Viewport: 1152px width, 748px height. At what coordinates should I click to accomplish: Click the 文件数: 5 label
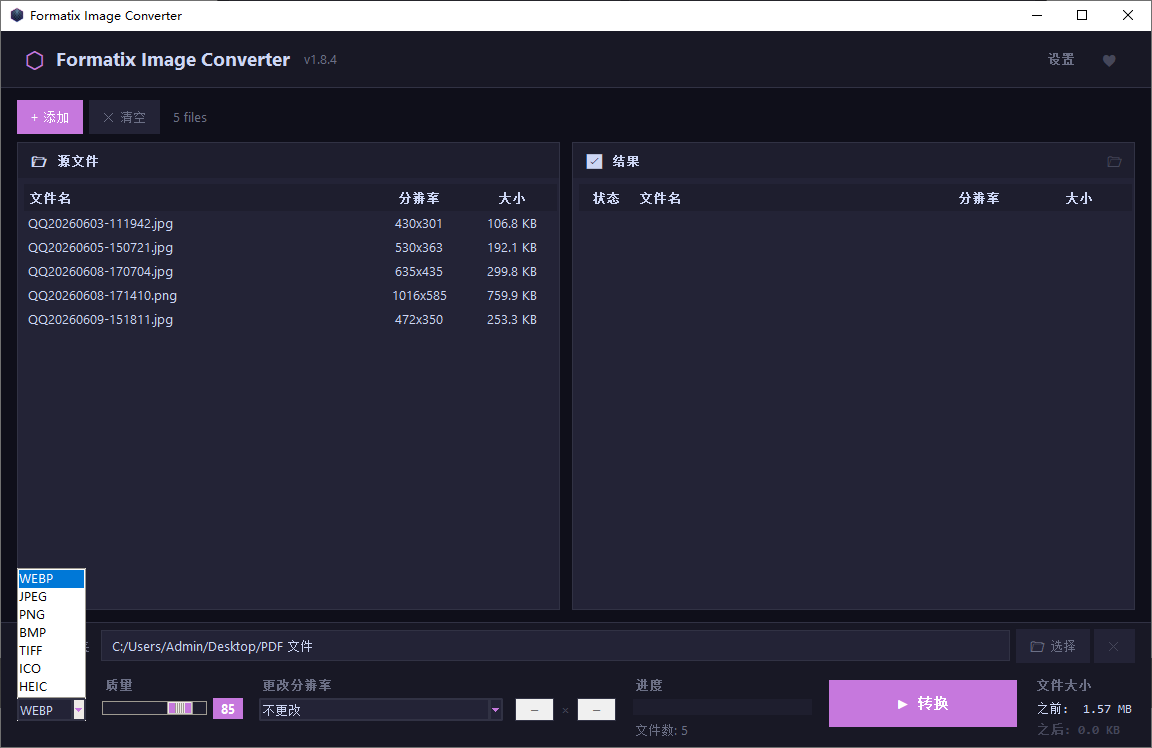click(x=661, y=730)
